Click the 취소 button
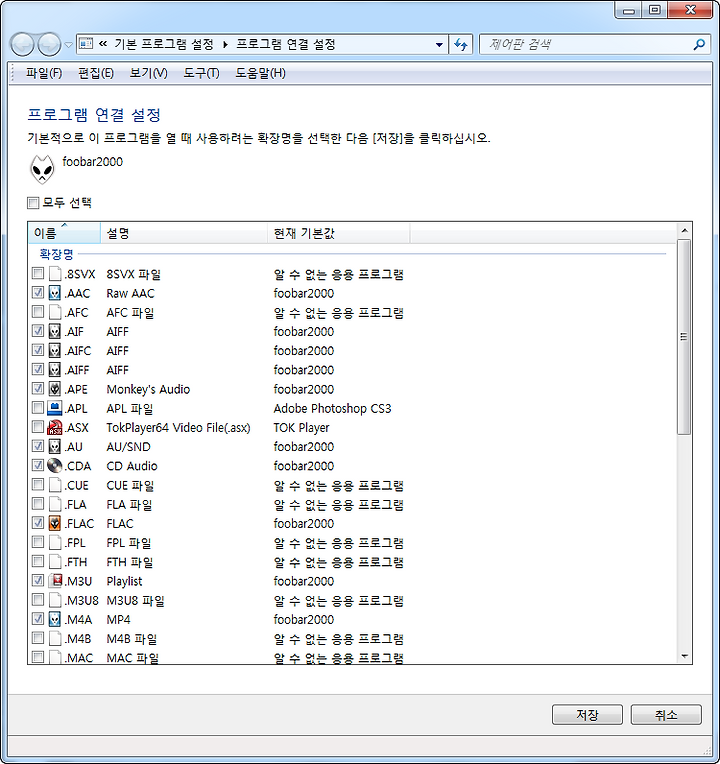Screen dimensions: 720x764 tap(666, 715)
